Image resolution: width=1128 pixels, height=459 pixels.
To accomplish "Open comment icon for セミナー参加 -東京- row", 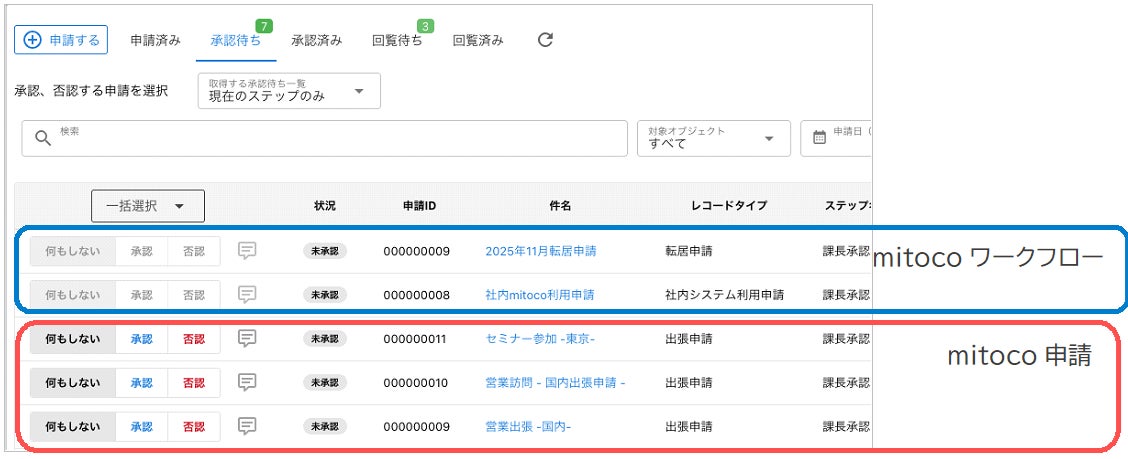I will coord(247,338).
